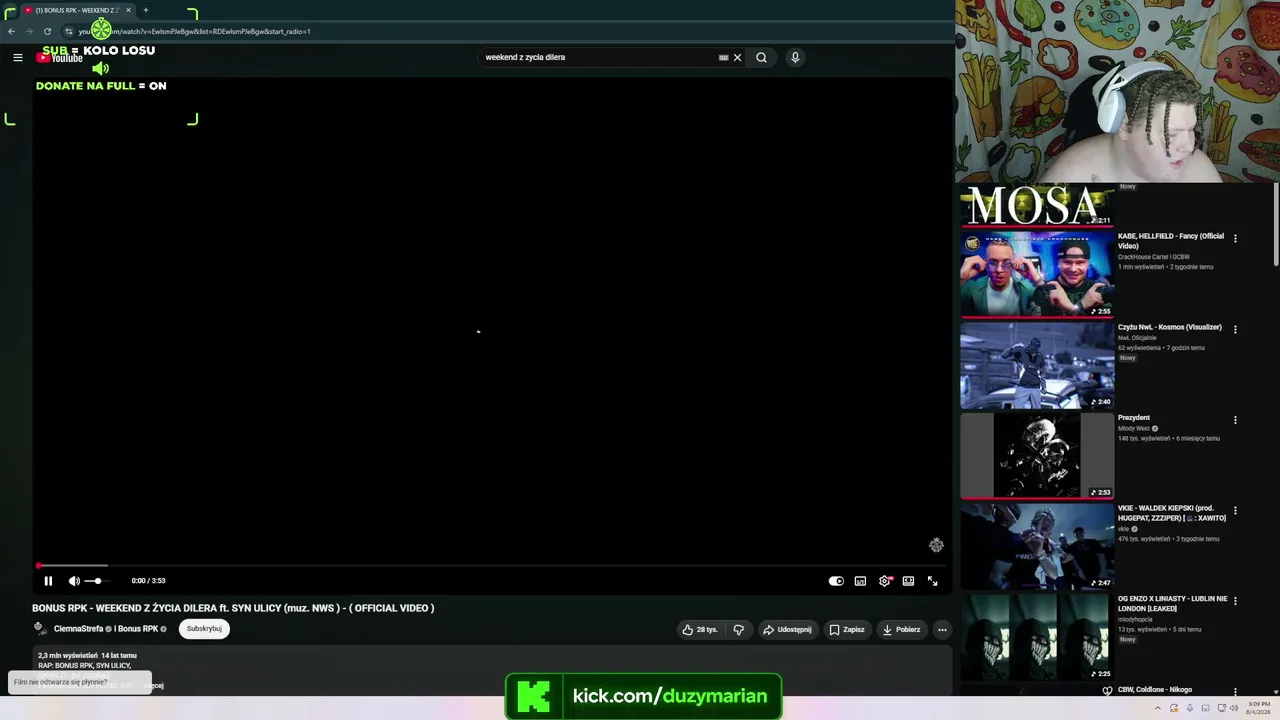Dislike the video
The image size is (1280, 720).
739,630
